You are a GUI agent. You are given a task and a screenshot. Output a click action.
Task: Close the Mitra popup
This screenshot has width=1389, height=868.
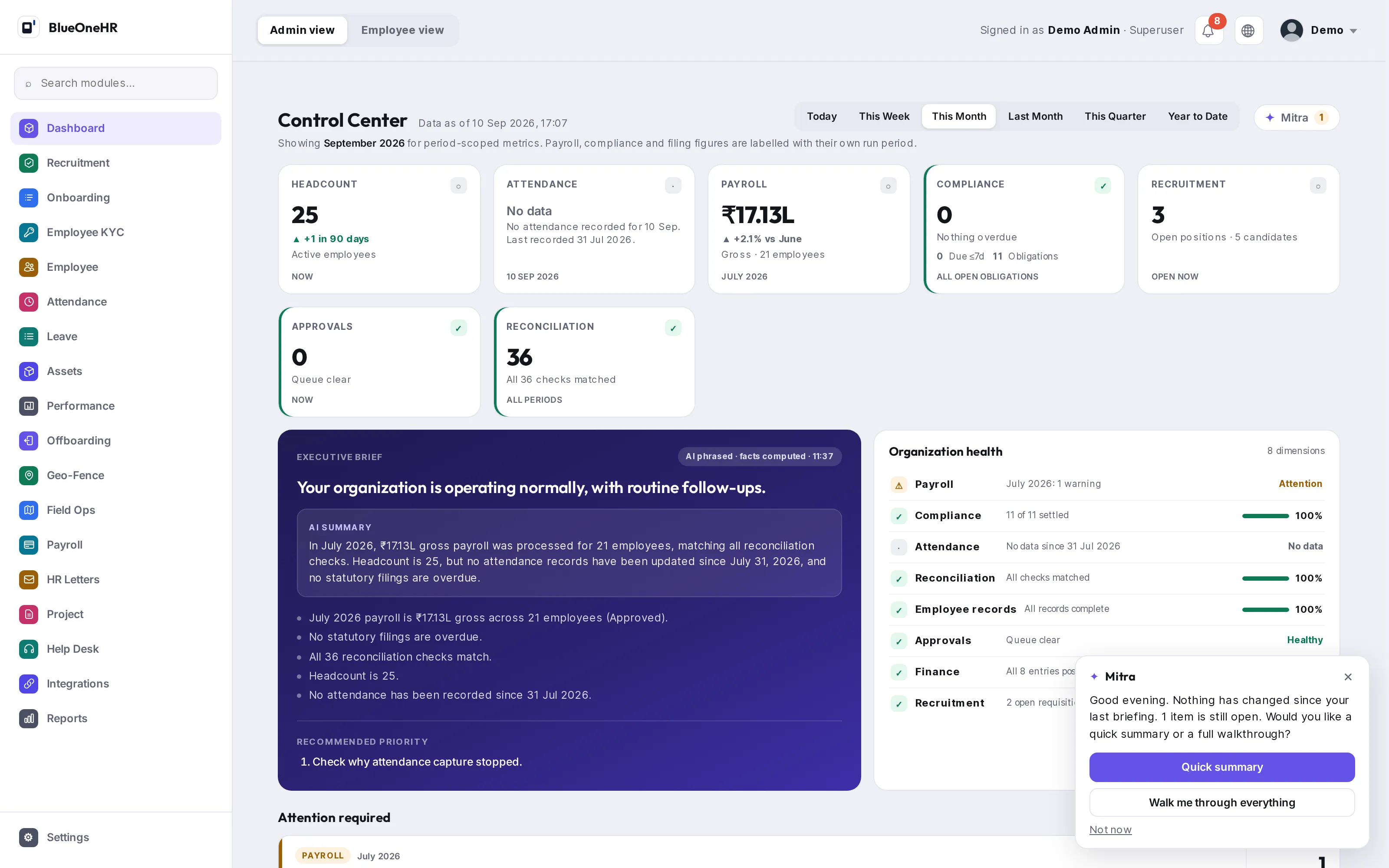point(1348,677)
